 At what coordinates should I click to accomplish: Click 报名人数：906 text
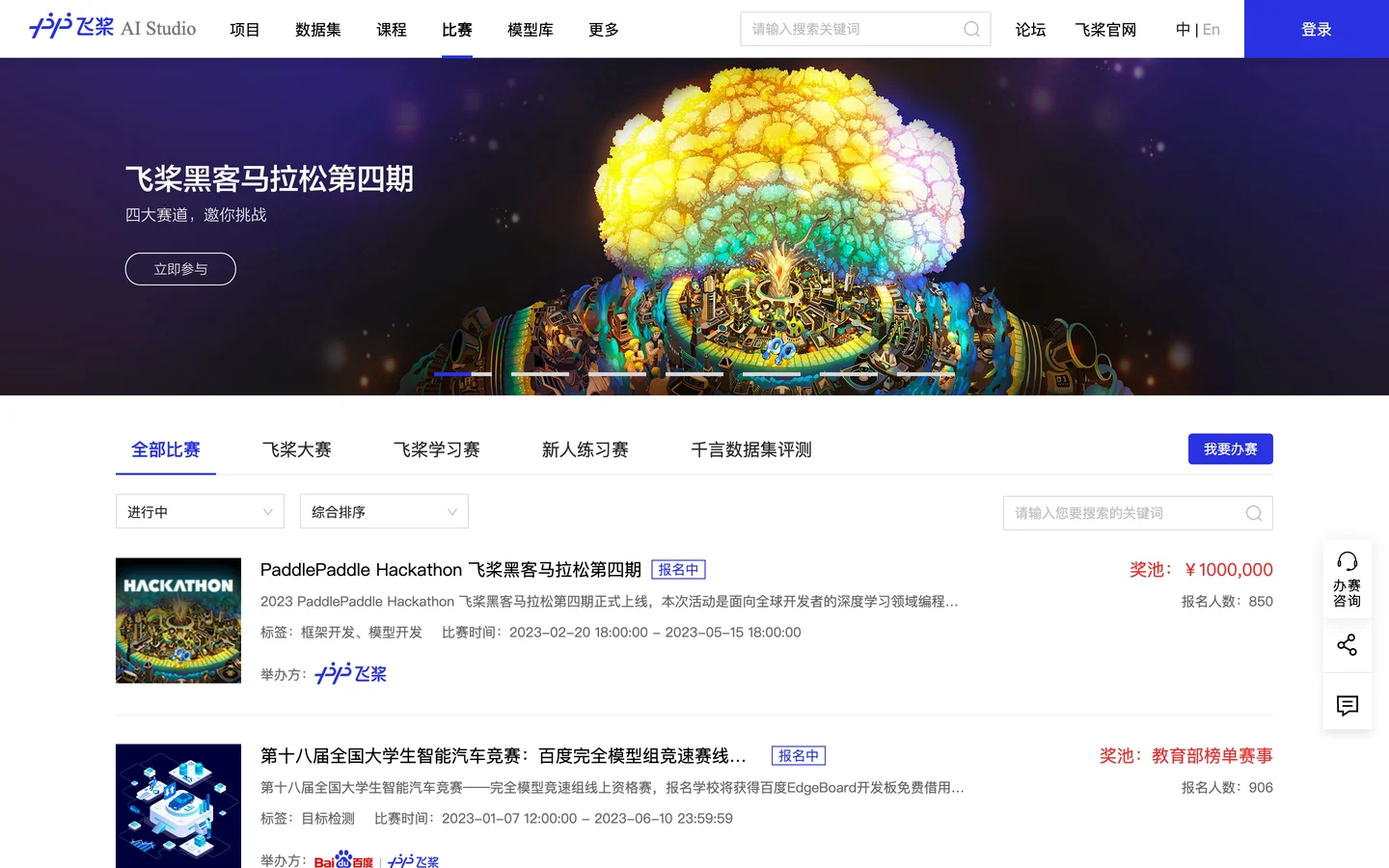click(x=1227, y=787)
